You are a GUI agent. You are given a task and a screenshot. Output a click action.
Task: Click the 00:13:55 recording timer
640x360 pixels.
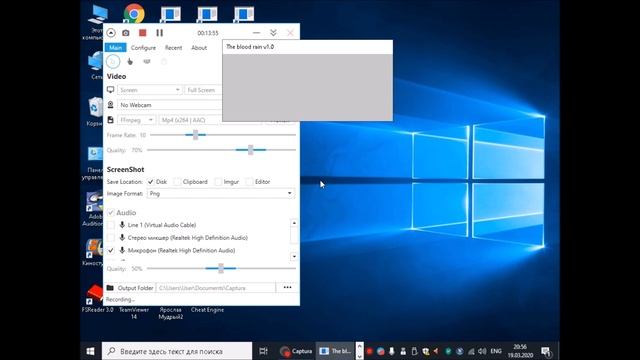point(208,33)
